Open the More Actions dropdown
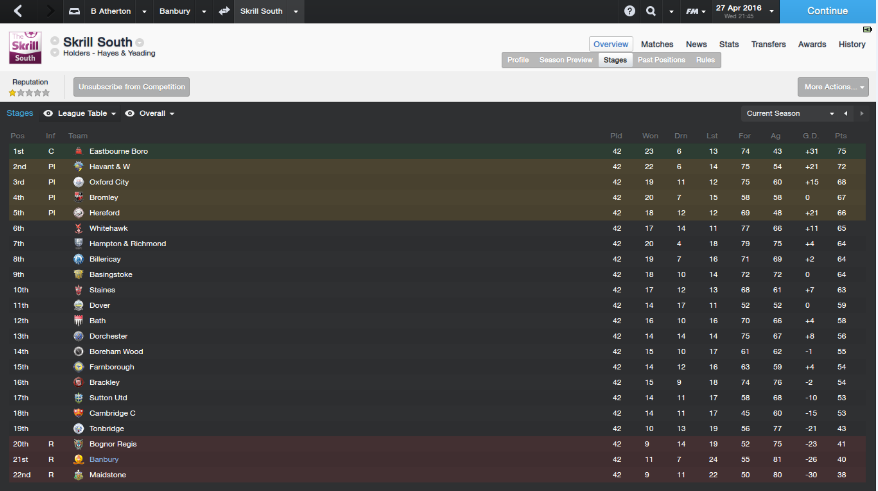Viewport: 878px width, 491px height. [x=833, y=87]
